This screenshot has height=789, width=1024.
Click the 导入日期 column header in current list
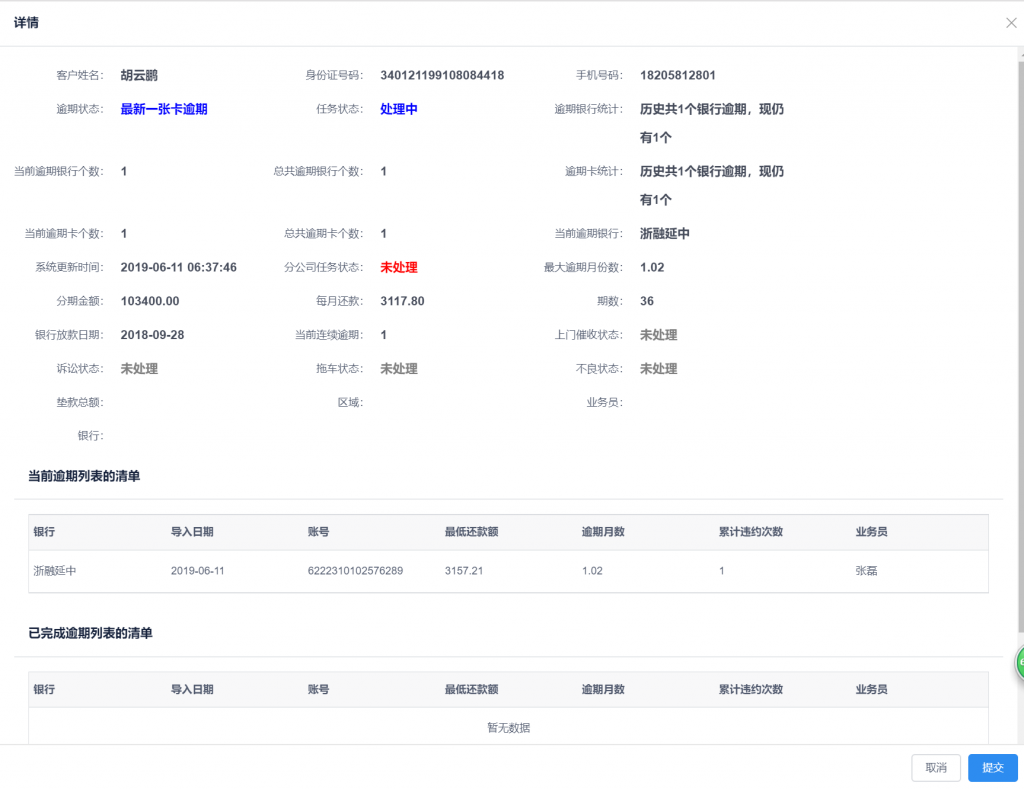point(192,532)
